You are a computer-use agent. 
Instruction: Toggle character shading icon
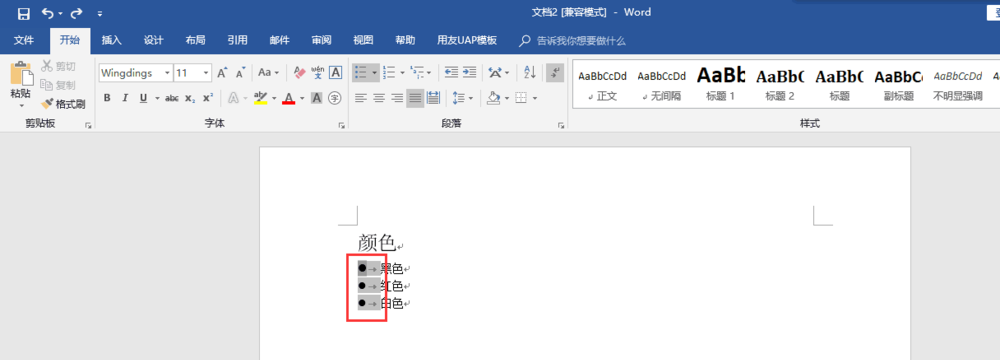coord(316,98)
